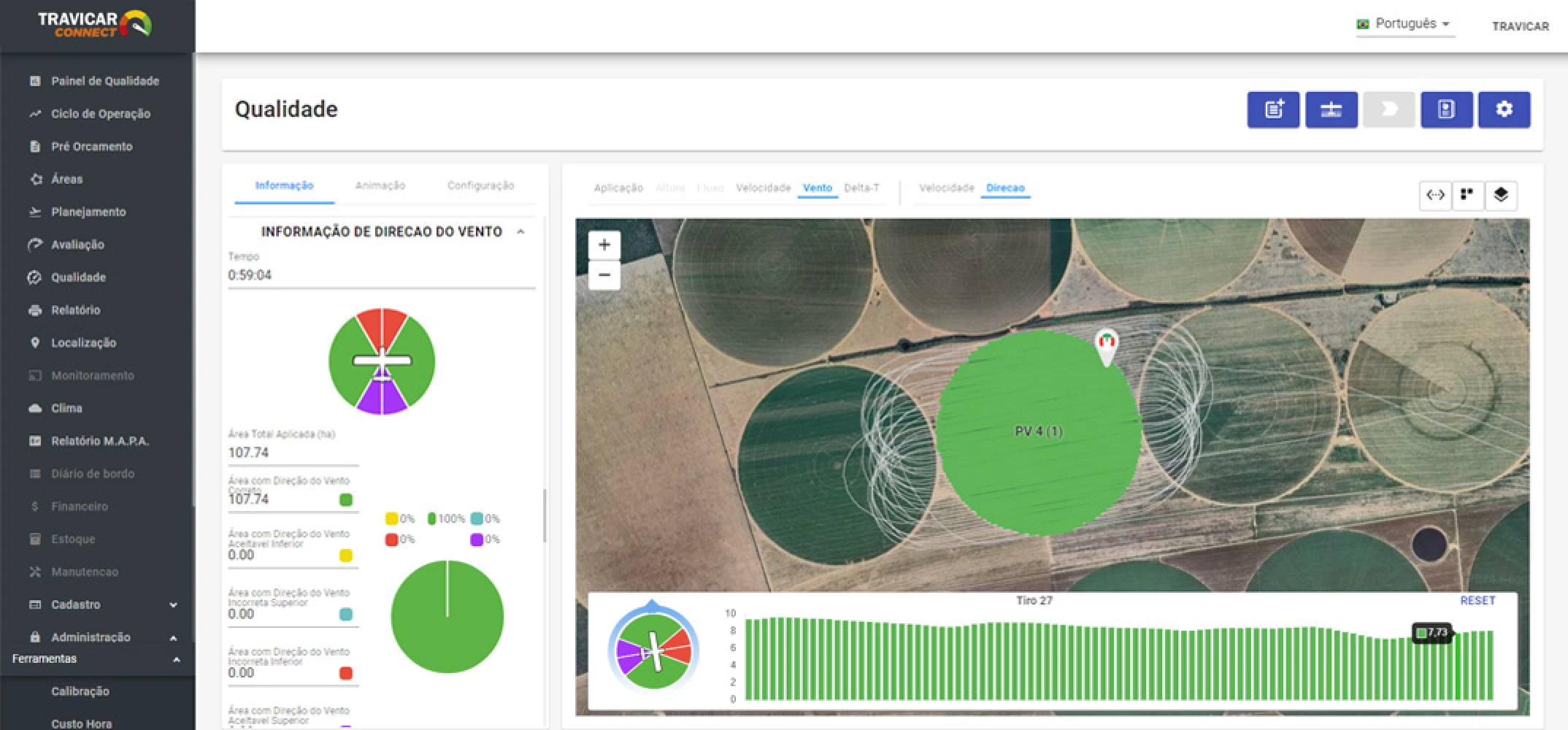Viewport: 1568px width, 730px height.
Task: Collapse the Ferramentas section
Action: pos(176,659)
